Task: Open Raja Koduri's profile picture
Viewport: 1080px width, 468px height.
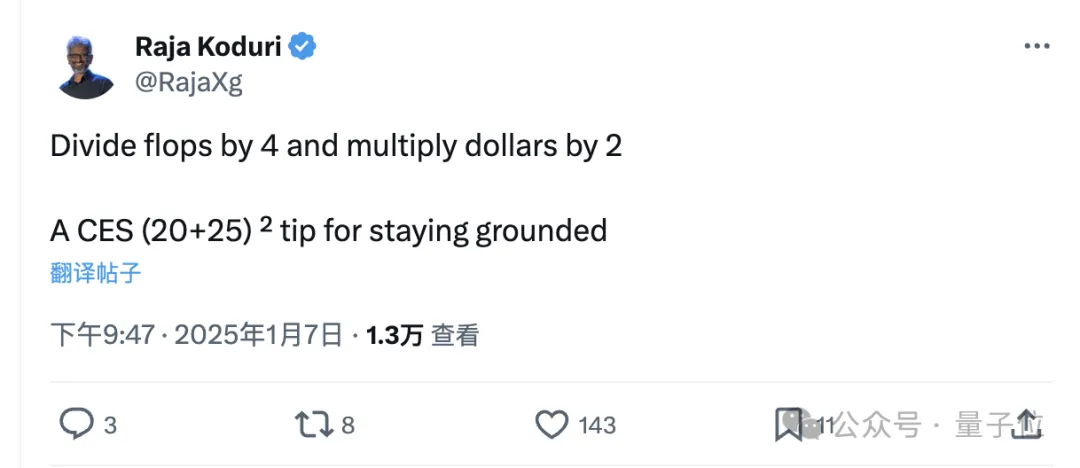Action: pos(86,66)
